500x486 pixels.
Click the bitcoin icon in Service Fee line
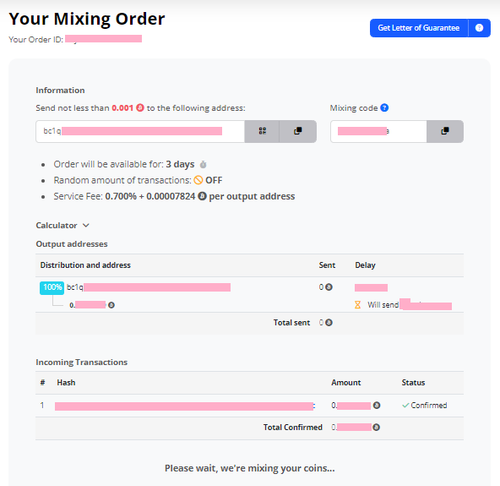coord(202,196)
